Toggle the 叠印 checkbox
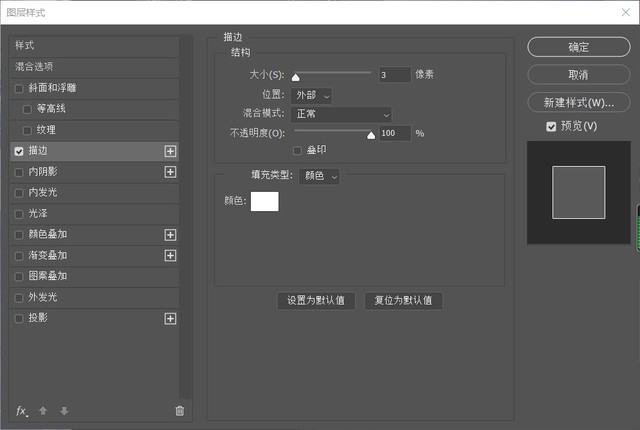Viewport: 640px width, 430px height. [297, 150]
